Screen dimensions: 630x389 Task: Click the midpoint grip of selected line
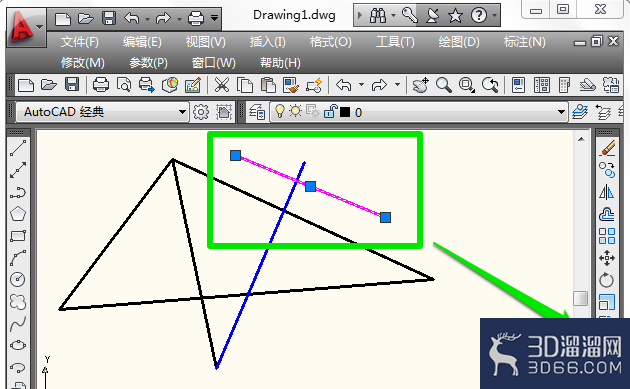point(310,186)
